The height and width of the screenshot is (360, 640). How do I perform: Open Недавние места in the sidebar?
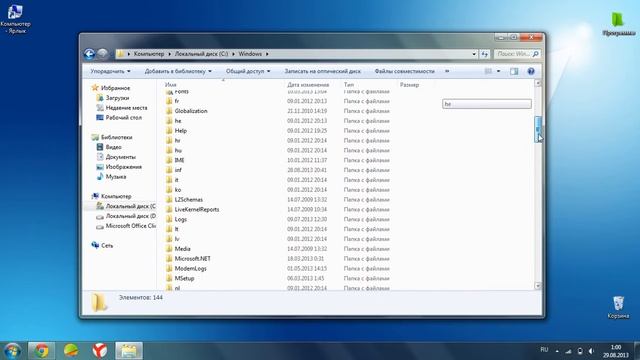coord(126,108)
